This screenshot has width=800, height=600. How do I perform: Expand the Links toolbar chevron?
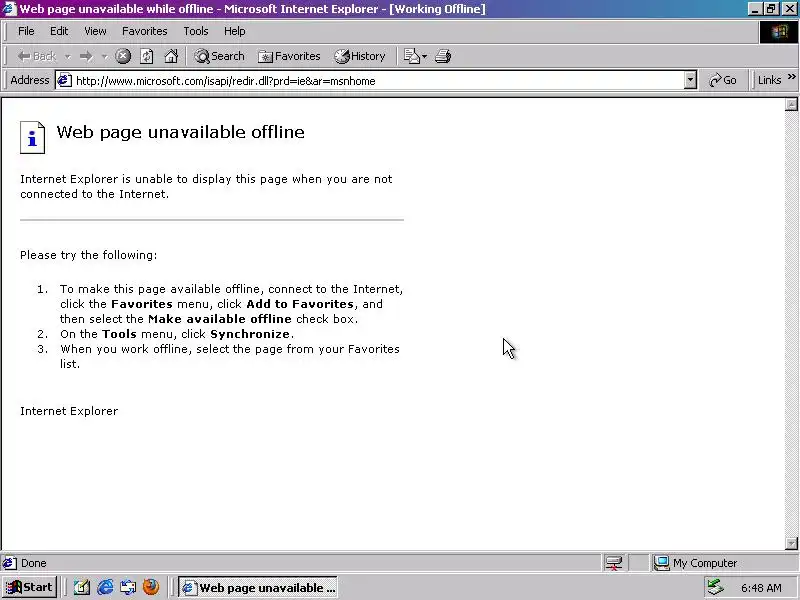(791, 77)
